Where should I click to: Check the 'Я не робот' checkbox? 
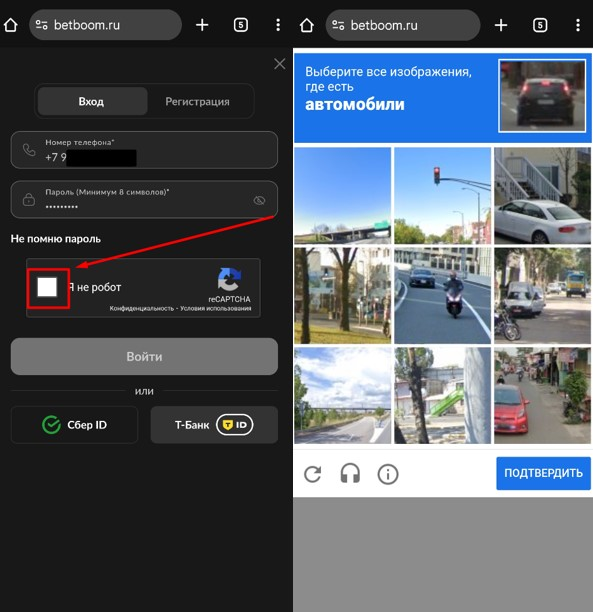[47, 287]
